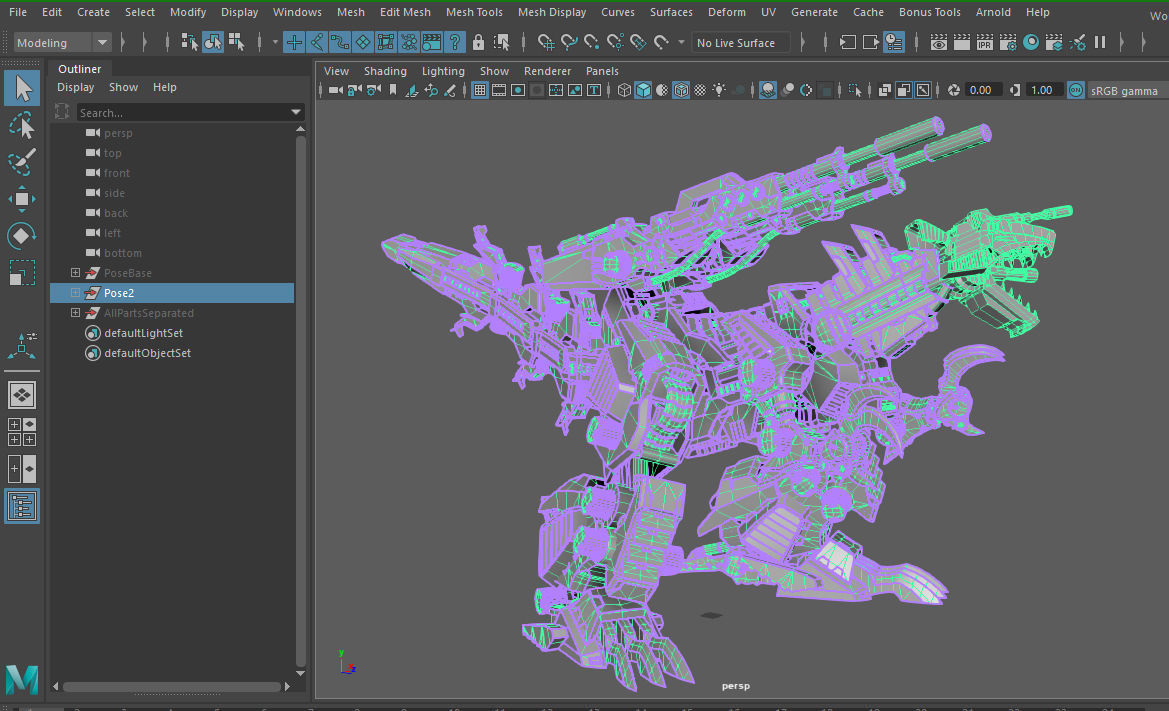Click the Show Manipulator tool icon
Screen dimensions: 1169x711
[22, 345]
